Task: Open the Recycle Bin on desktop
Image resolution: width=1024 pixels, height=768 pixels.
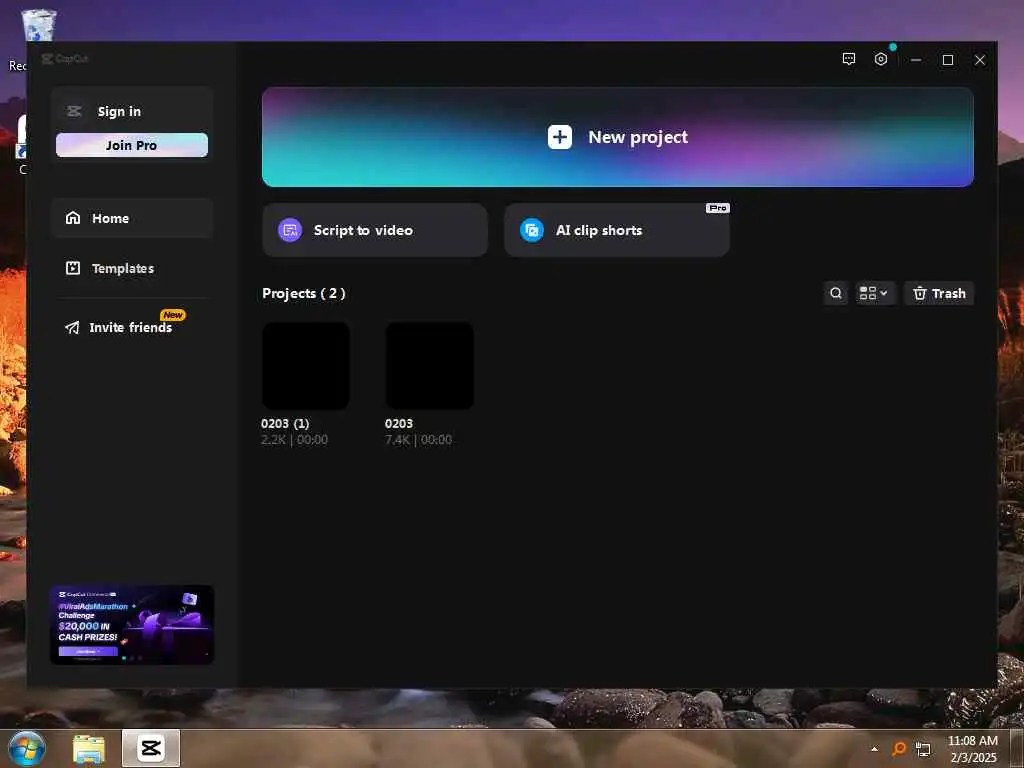Action: (x=38, y=26)
